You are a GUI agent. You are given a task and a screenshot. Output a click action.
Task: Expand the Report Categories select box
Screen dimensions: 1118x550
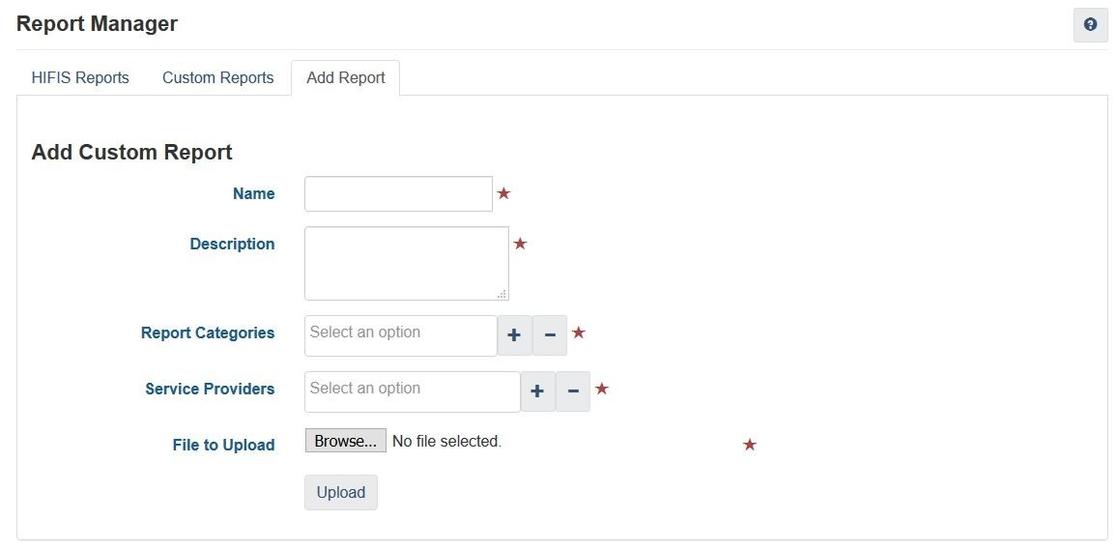pyautogui.click(x=400, y=336)
